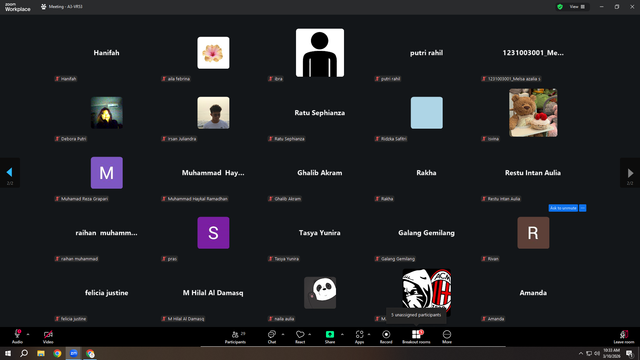The width and height of the screenshot is (640, 360).
Task: Expand the arrow next to Apps
Action: (x=369, y=334)
